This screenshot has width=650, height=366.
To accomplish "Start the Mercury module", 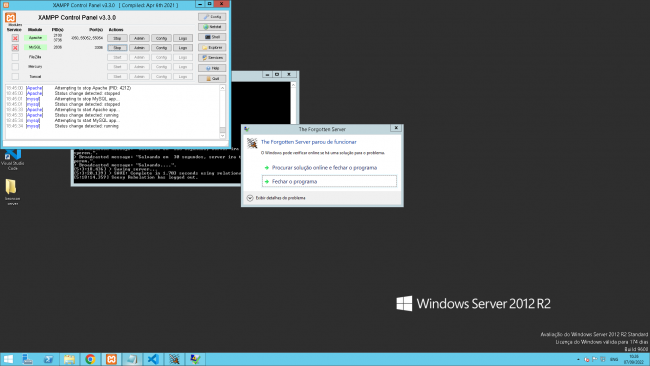I will point(117,67).
